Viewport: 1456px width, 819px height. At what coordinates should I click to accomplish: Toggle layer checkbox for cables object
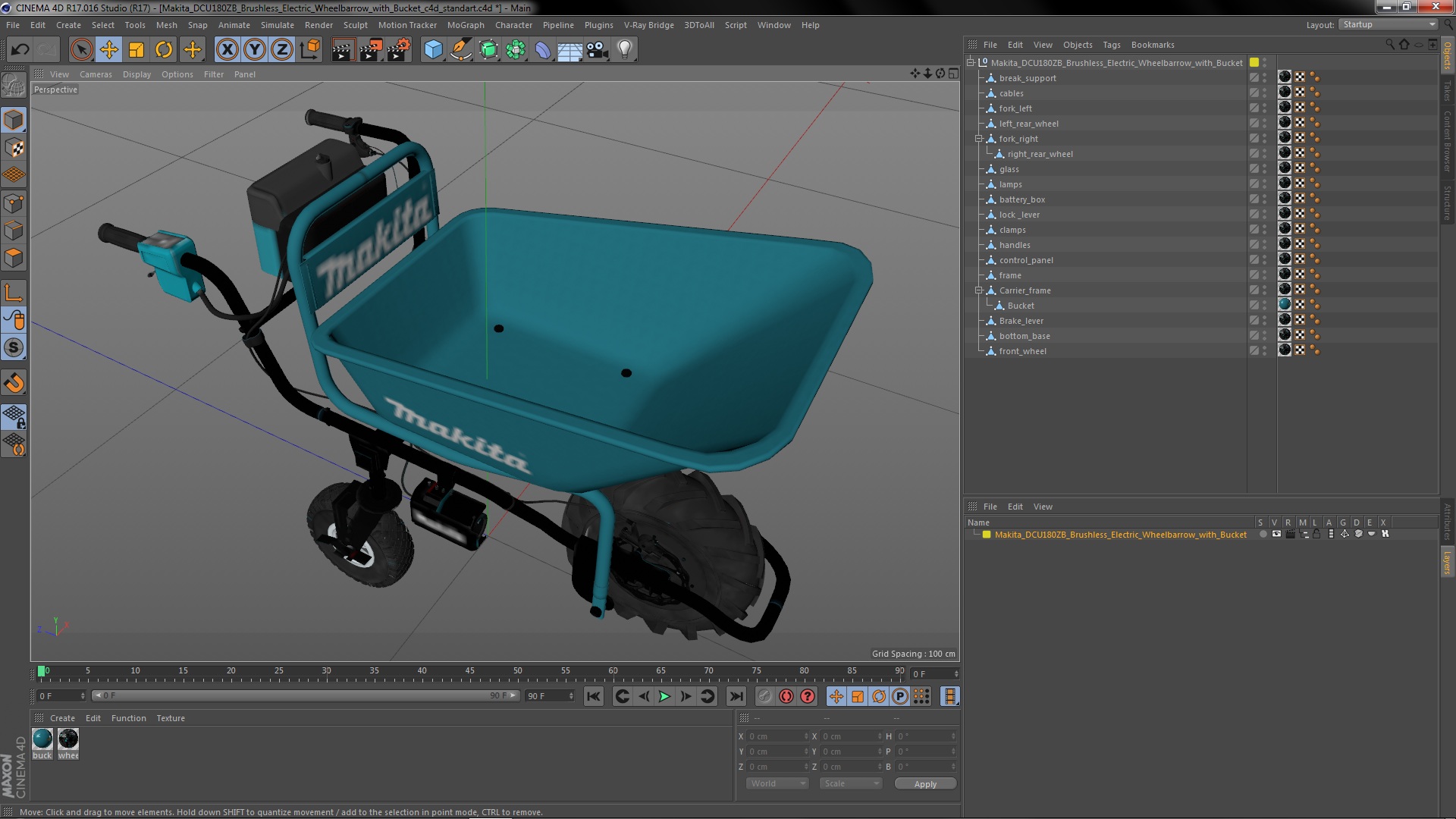[x=1254, y=93]
